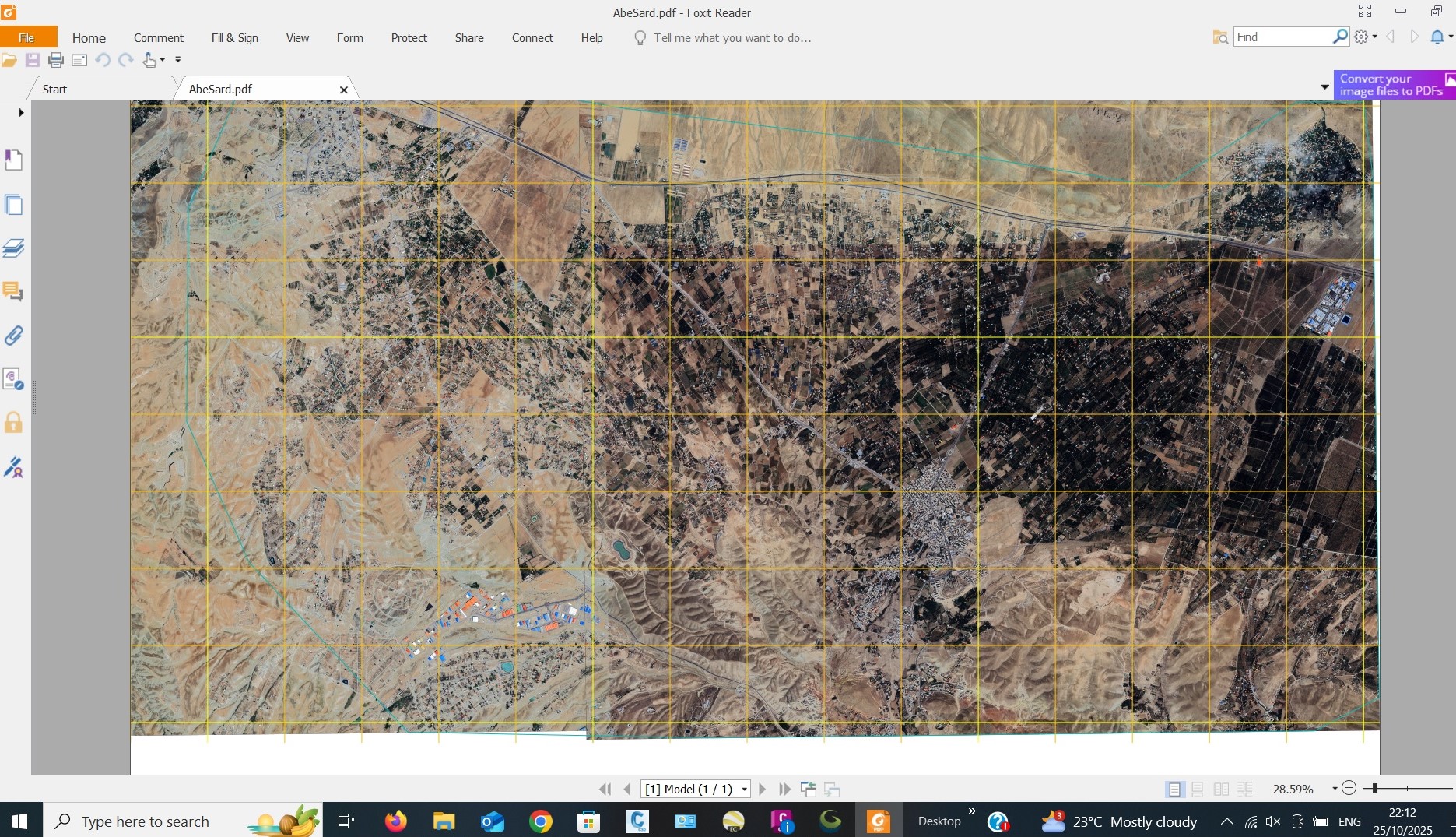Image resolution: width=1456 pixels, height=837 pixels.
Task: Click the Open folder icon
Action: tap(9, 60)
